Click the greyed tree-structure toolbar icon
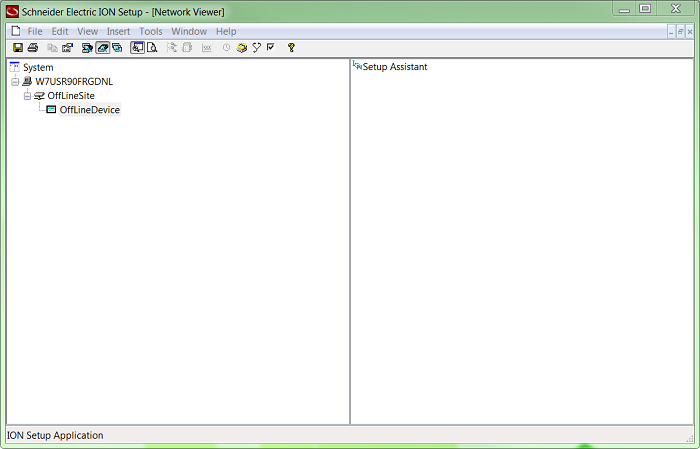Viewport: 700px width, 449px height. (x=172, y=47)
